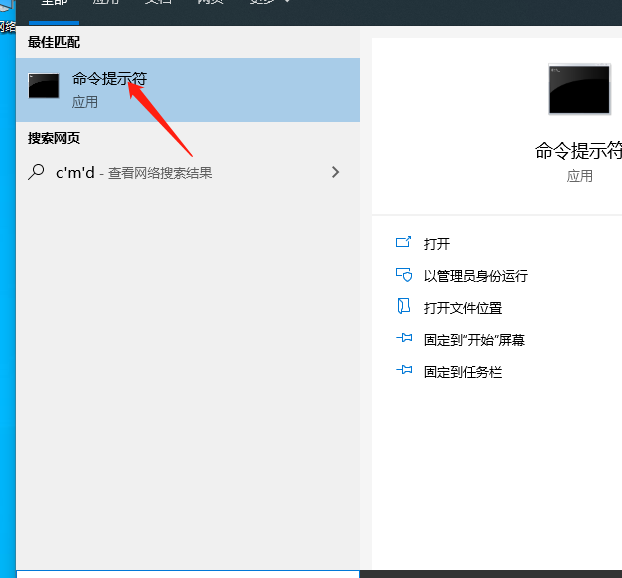Click the pin icon for 固定到任务栏

click(x=404, y=371)
